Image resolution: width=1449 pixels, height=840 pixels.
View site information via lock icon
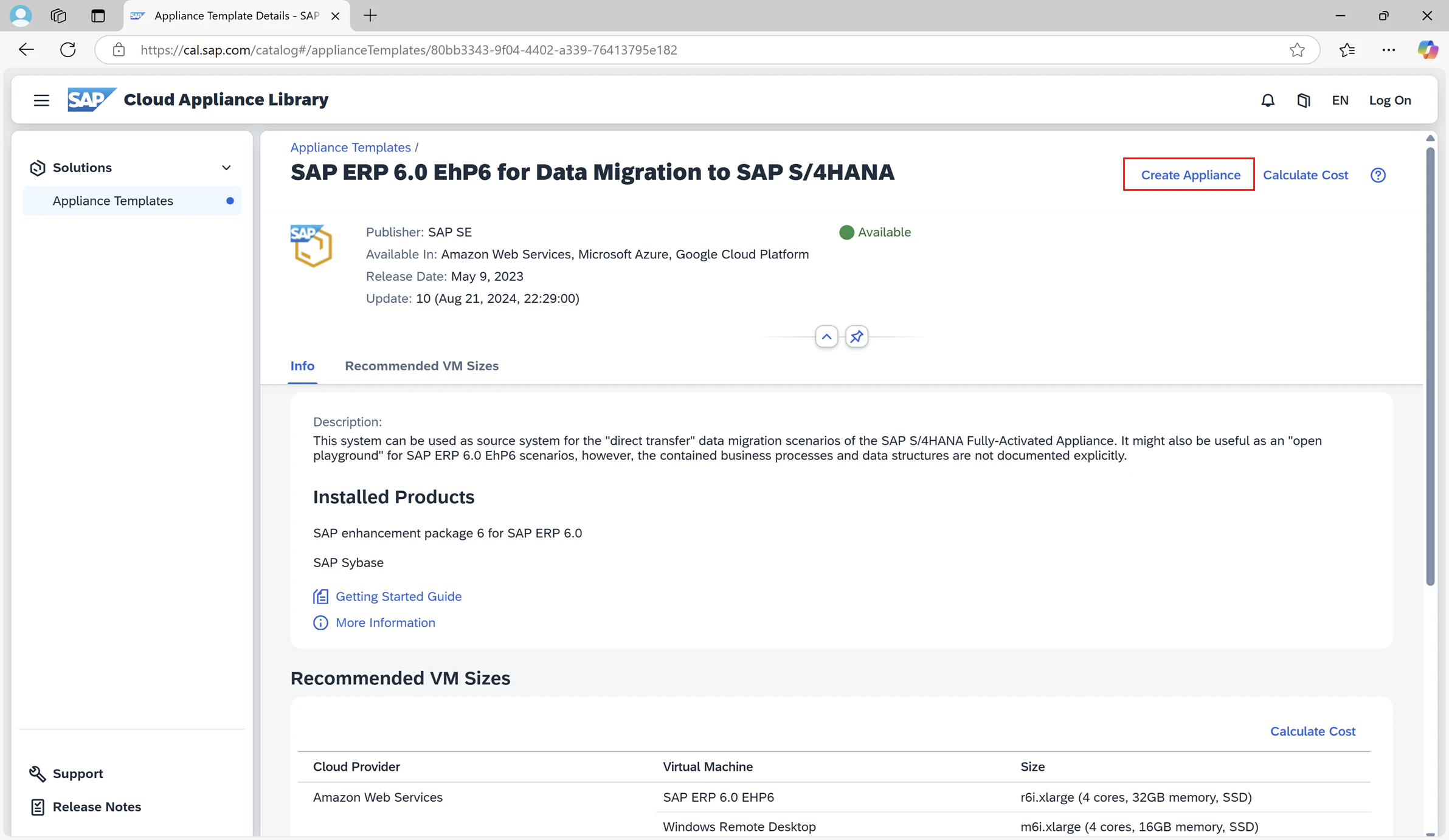click(119, 50)
